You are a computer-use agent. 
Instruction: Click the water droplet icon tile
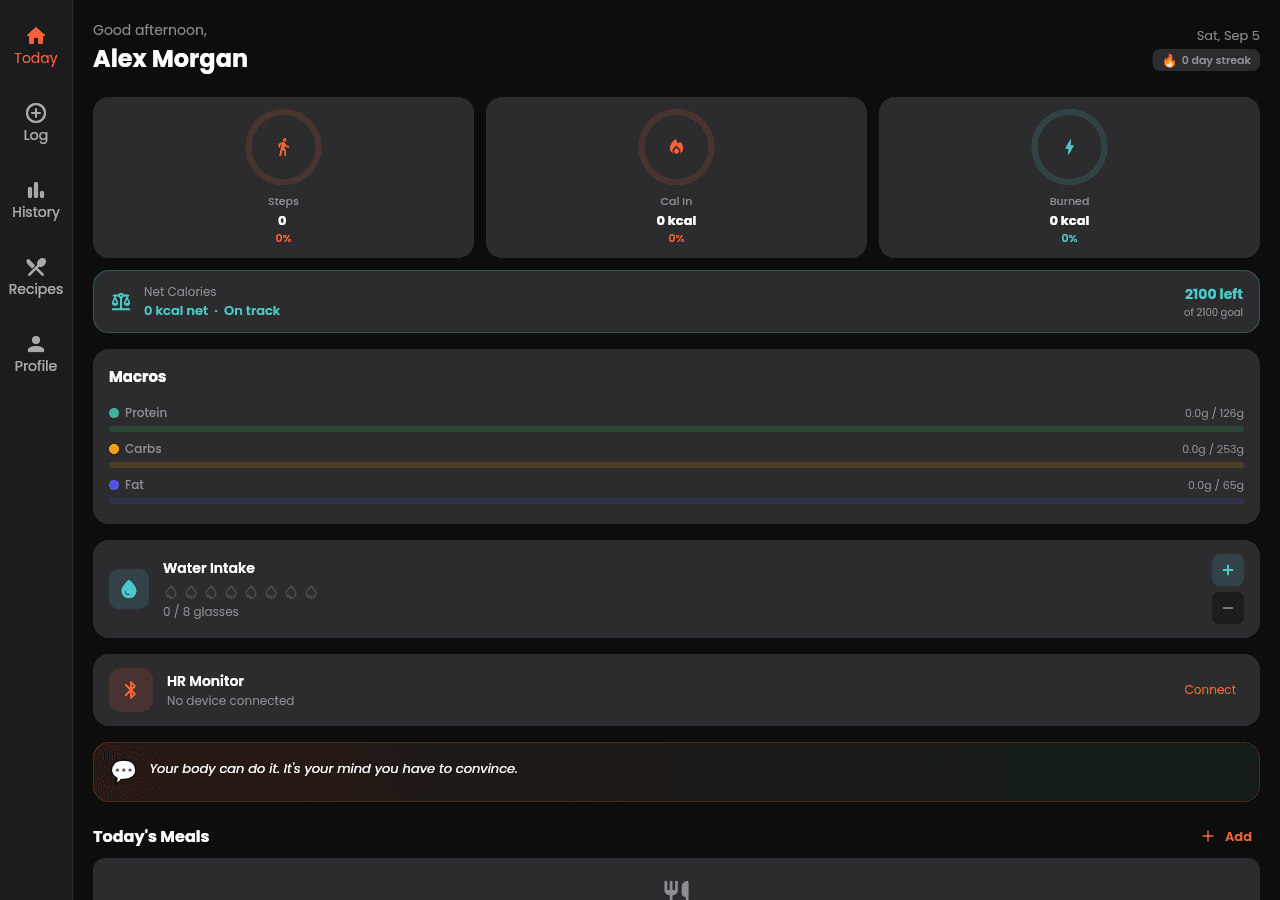129,589
